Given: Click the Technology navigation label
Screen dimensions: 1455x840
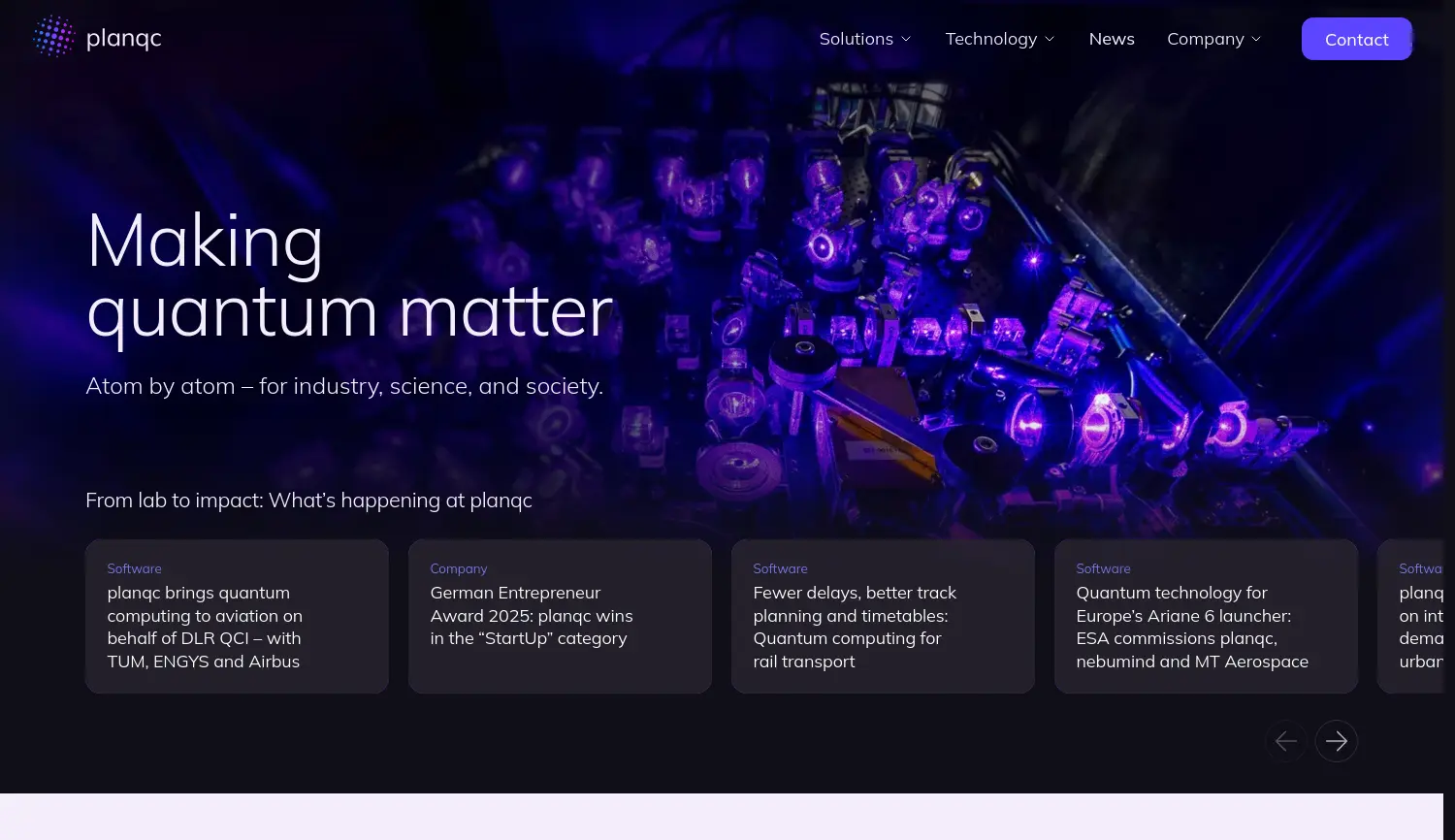Looking at the screenshot, I should [990, 39].
